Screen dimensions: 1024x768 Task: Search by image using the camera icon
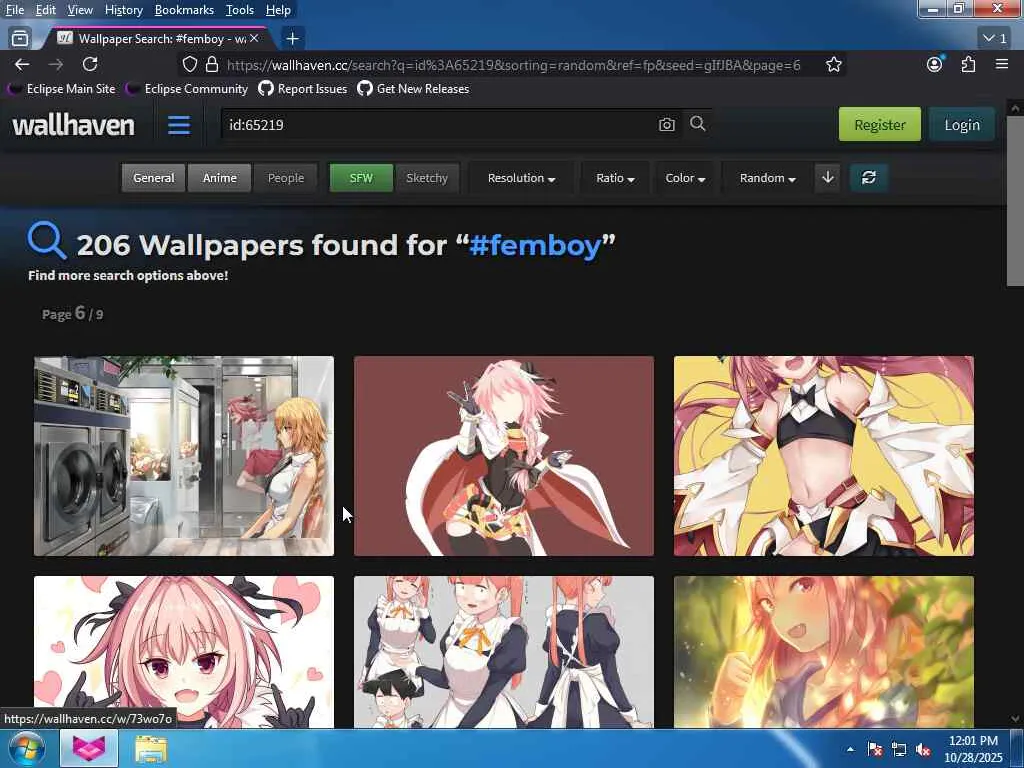click(667, 124)
